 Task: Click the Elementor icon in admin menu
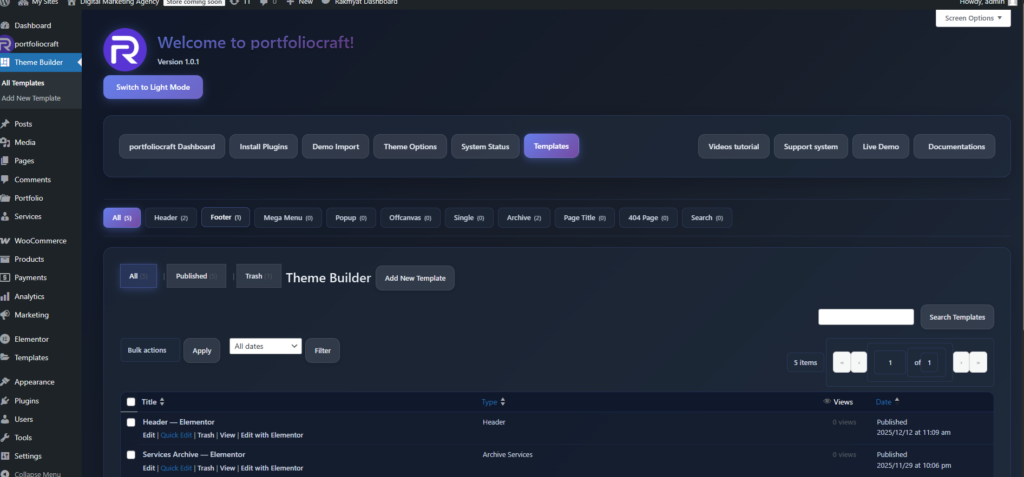tap(6, 339)
